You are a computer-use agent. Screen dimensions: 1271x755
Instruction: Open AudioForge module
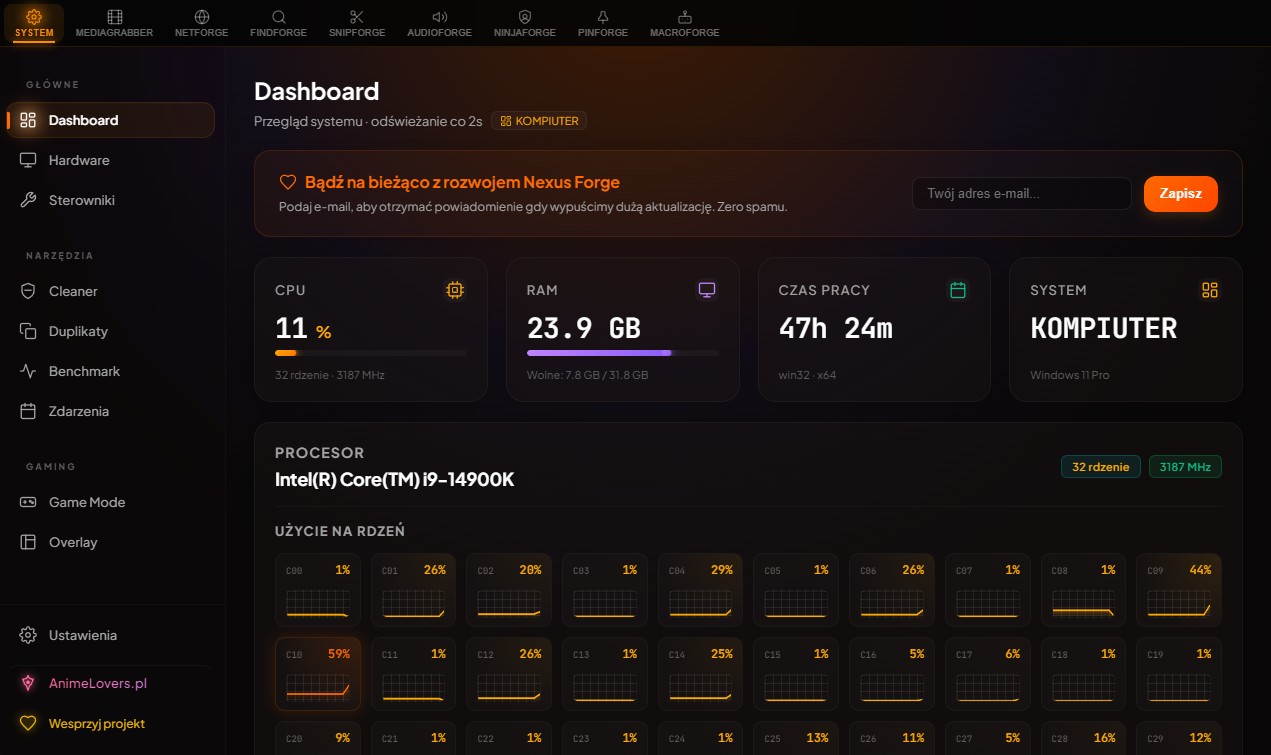pyautogui.click(x=439, y=23)
